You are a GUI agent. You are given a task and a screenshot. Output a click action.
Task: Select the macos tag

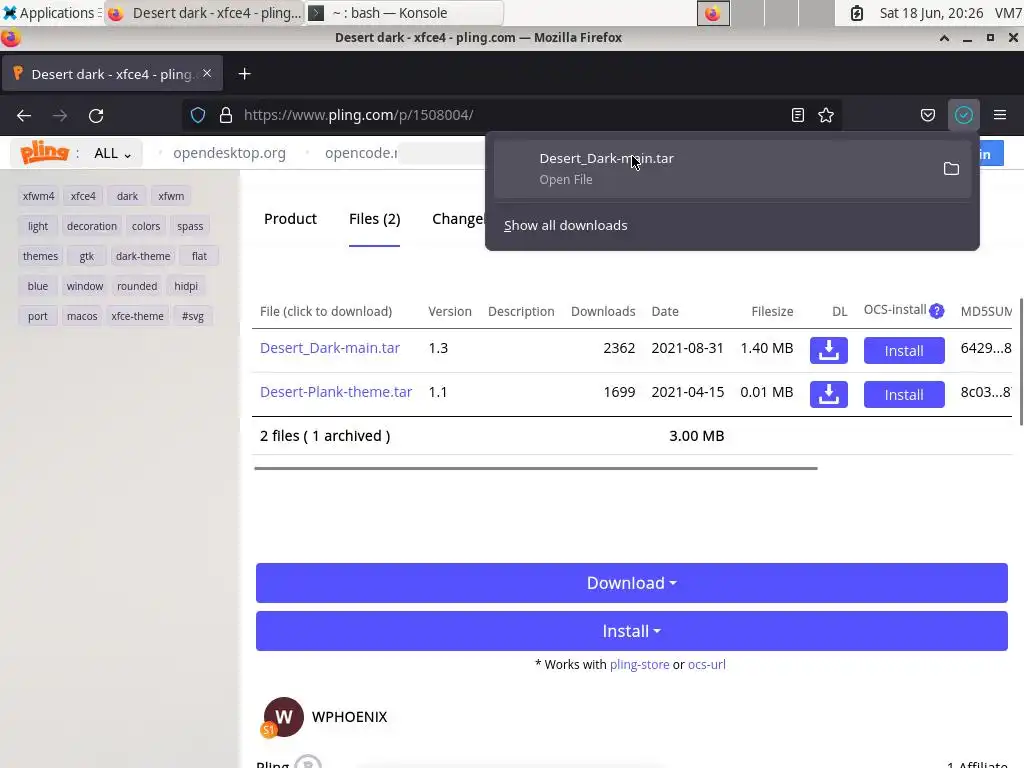[x=82, y=316]
